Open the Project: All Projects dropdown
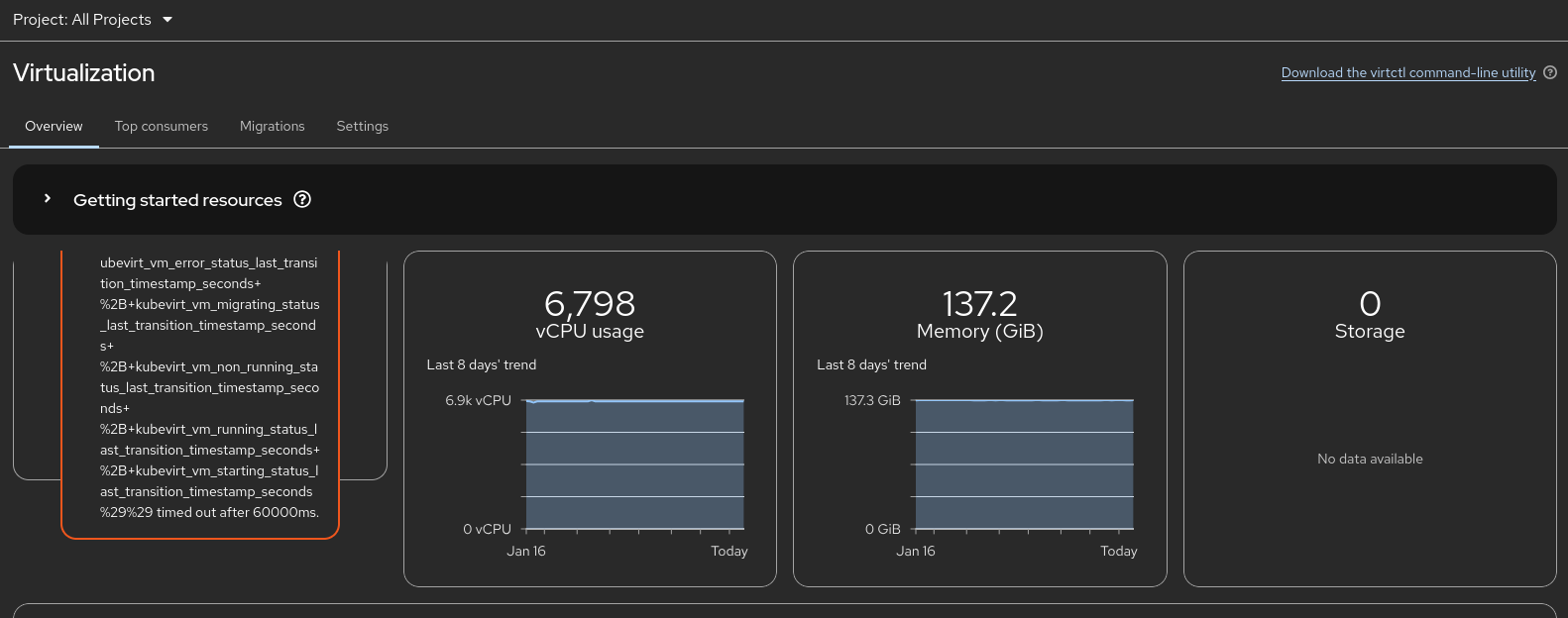The width and height of the screenshot is (1568, 618). click(x=92, y=20)
